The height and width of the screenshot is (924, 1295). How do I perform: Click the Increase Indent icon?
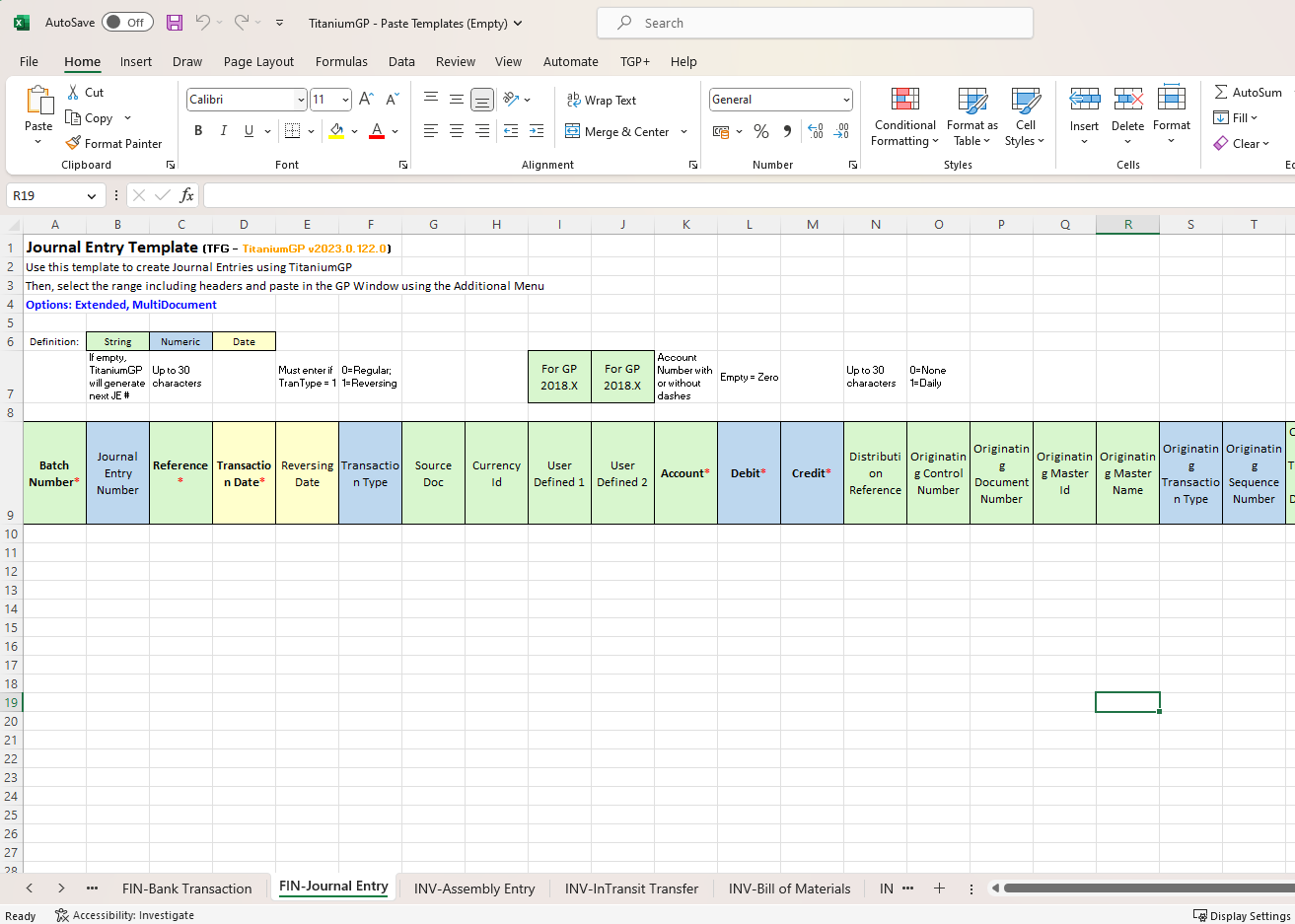point(537,130)
